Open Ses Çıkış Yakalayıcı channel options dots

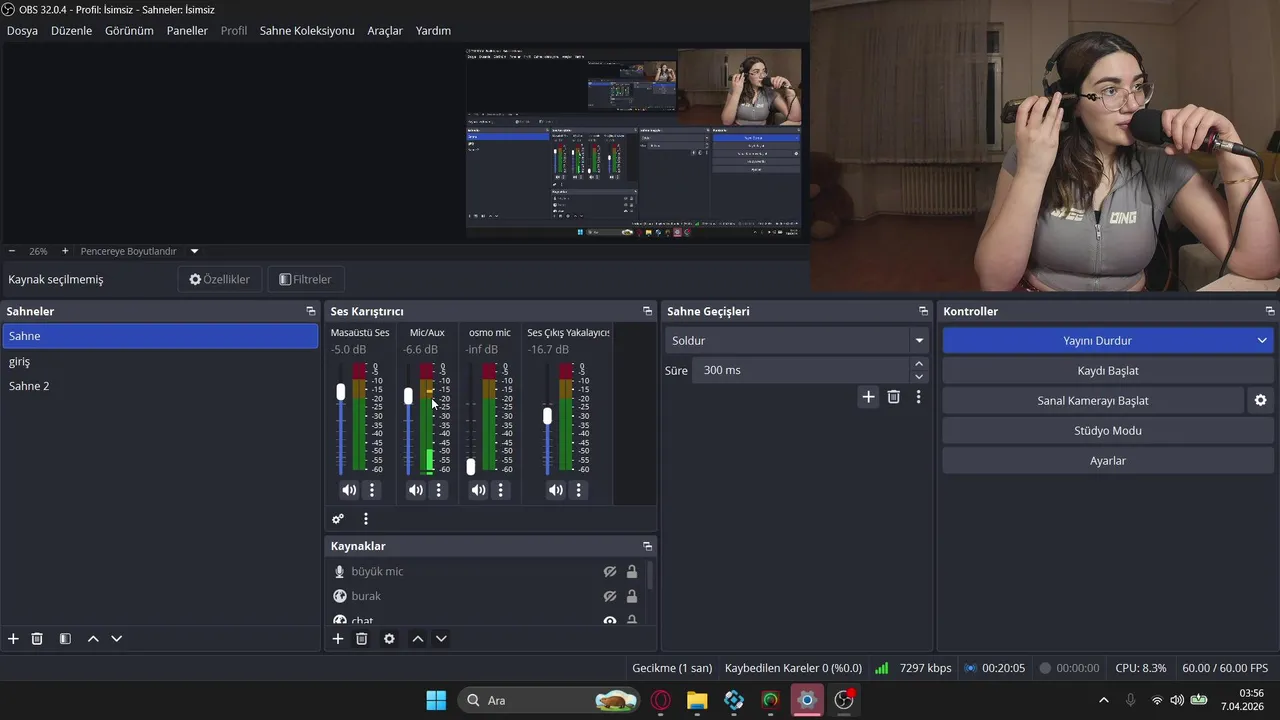click(x=579, y=490)
